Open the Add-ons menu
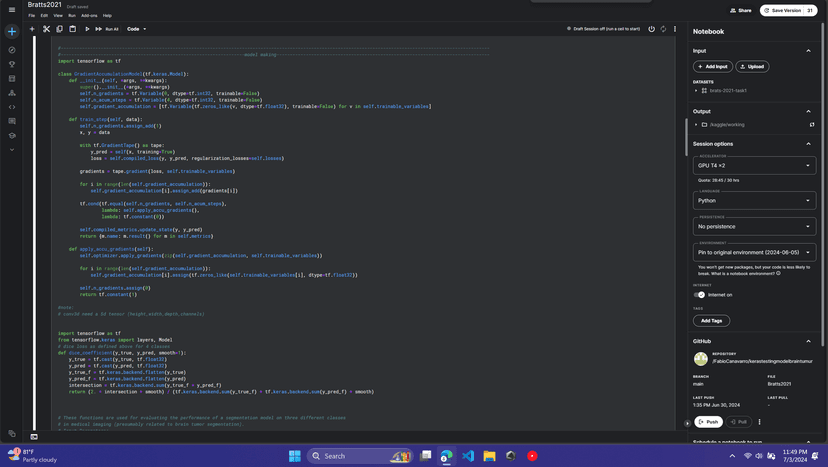Viewport: 828px width, 467px height. tap(89, 16)
